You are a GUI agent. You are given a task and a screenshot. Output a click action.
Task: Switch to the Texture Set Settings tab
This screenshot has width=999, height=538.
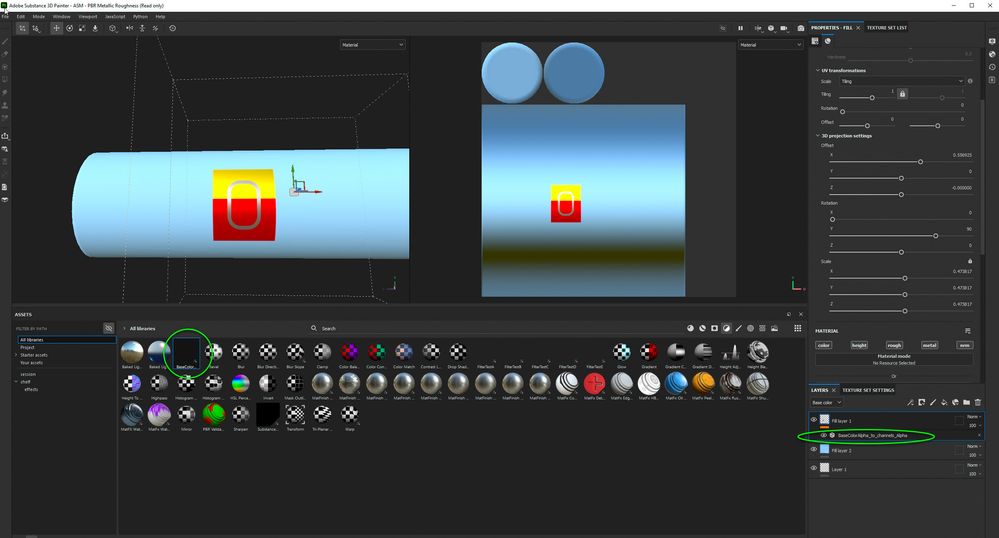pos(868,390)
